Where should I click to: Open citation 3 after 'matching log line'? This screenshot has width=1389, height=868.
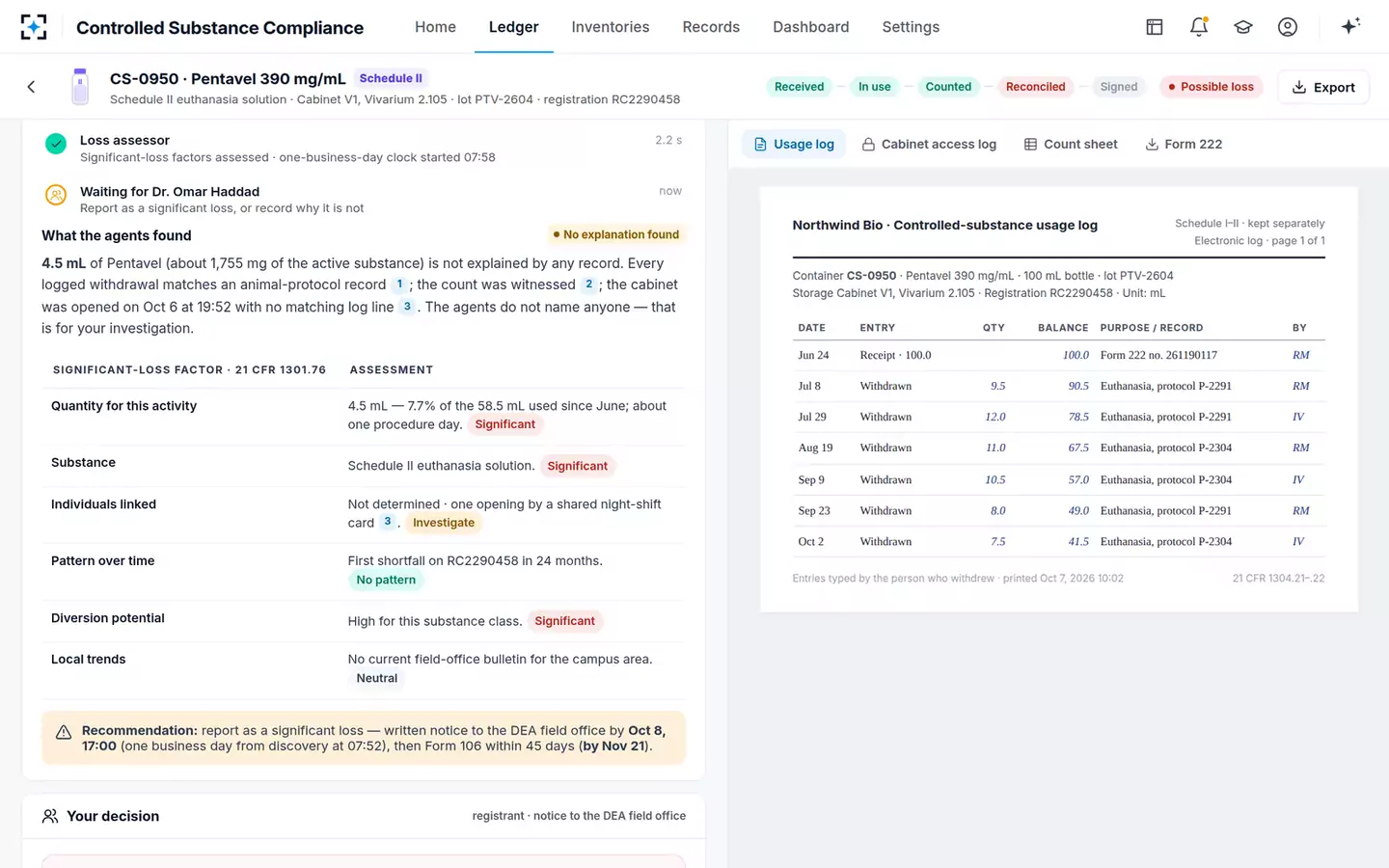pos(407,307)
